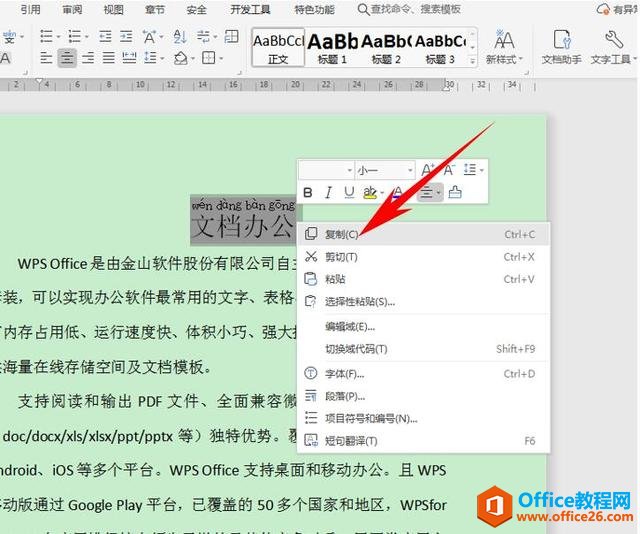Click mini toolbar line spacing icon

(x=470, y=169)
